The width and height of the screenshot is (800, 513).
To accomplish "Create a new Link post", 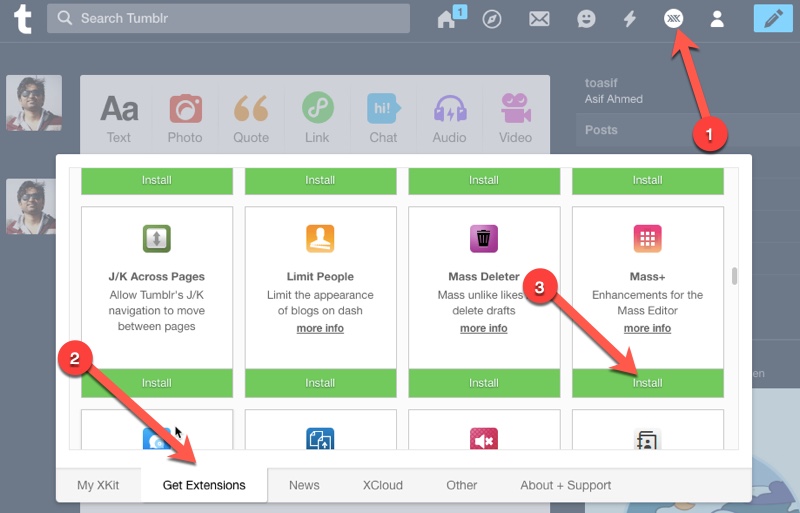I will point(317,119).
